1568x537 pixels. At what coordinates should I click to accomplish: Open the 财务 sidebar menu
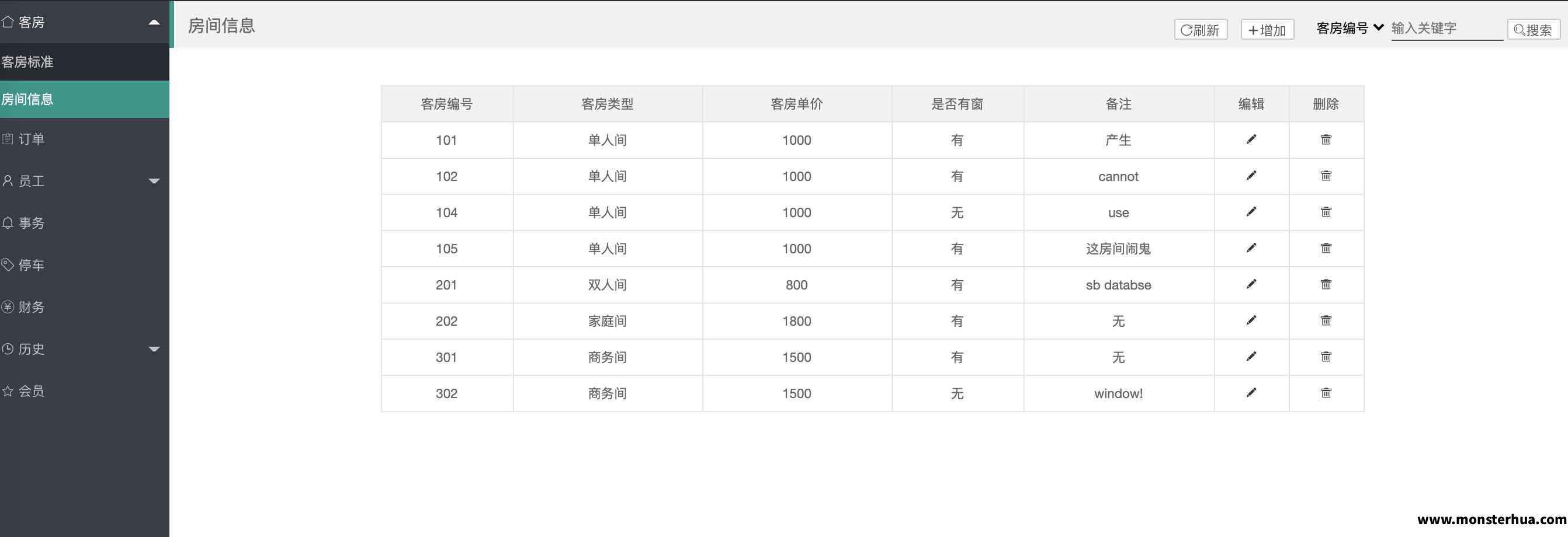pos(85,307)
